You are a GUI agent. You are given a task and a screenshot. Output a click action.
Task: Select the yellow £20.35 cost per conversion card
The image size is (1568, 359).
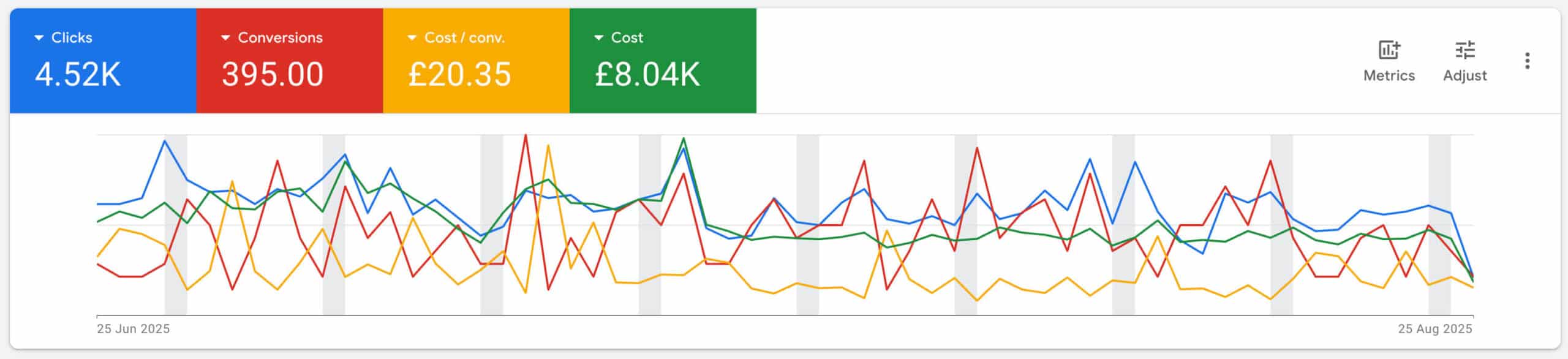click(477, 61)
